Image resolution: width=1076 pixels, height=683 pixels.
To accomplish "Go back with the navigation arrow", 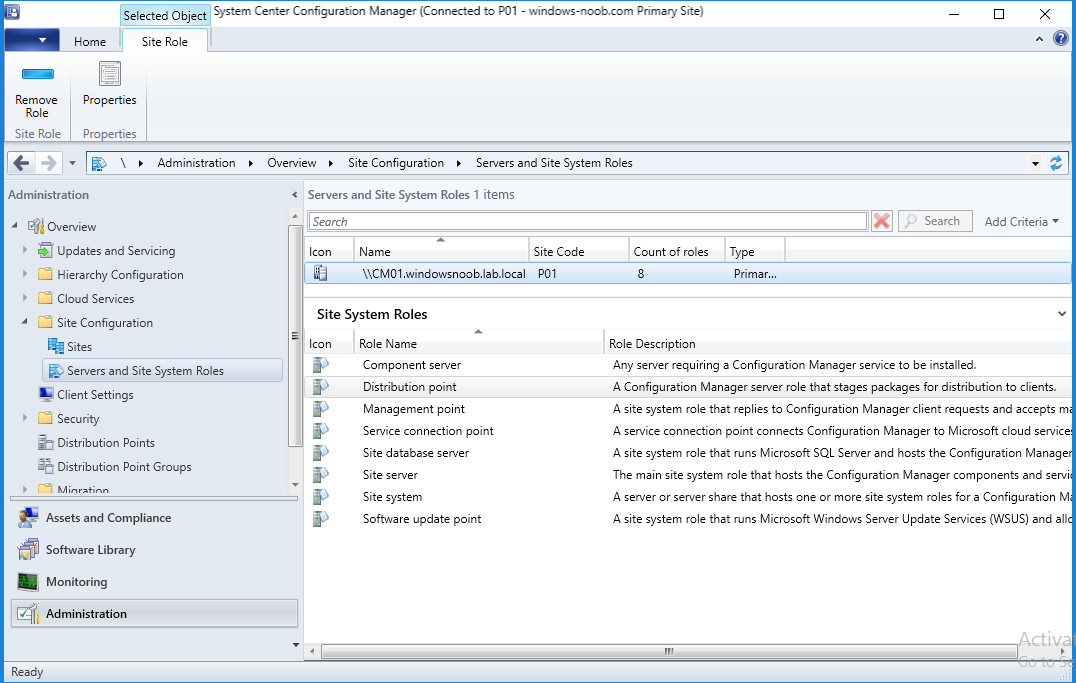I will [x=21, y=163].
